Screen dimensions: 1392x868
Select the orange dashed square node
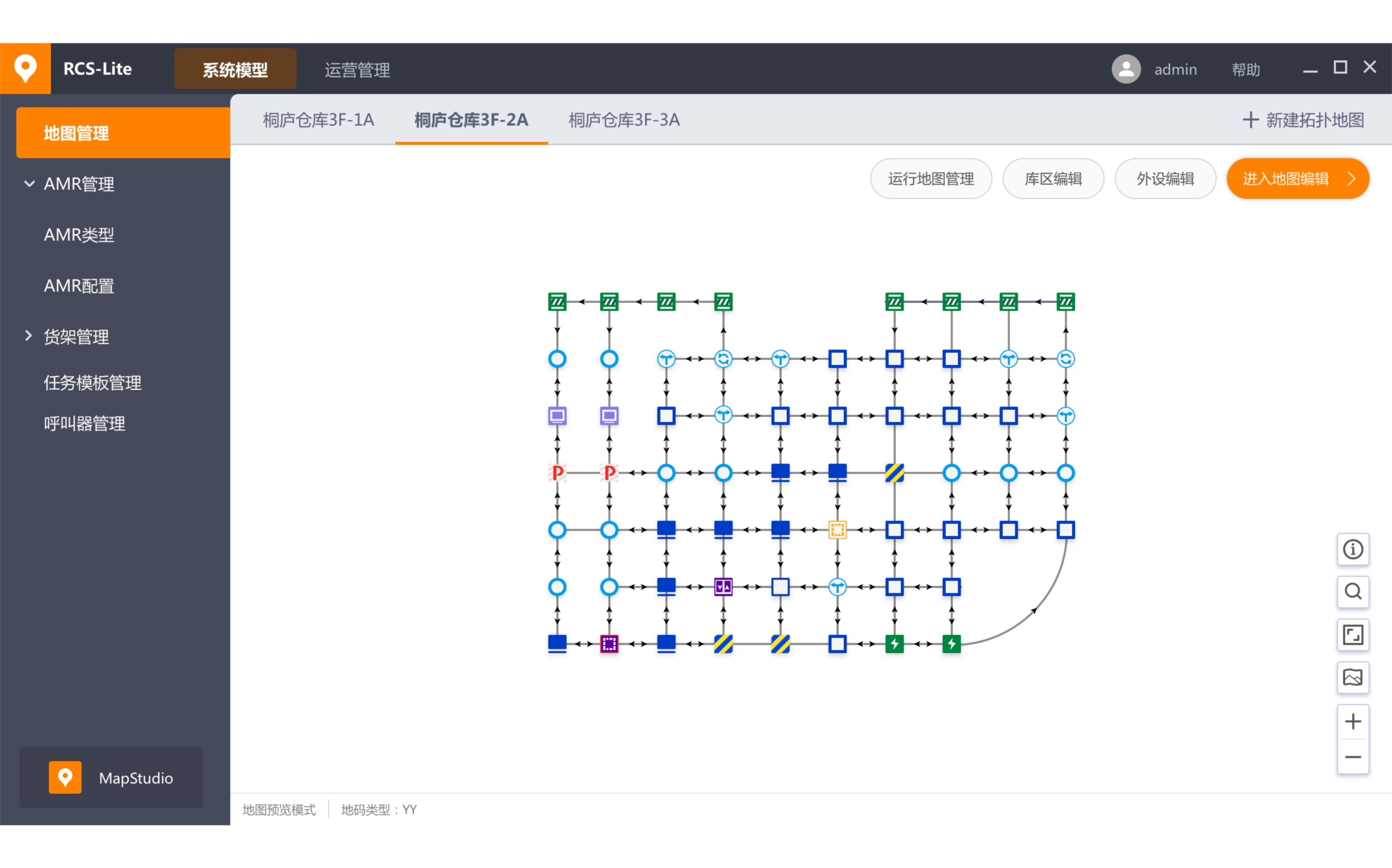tap(837, 529)
